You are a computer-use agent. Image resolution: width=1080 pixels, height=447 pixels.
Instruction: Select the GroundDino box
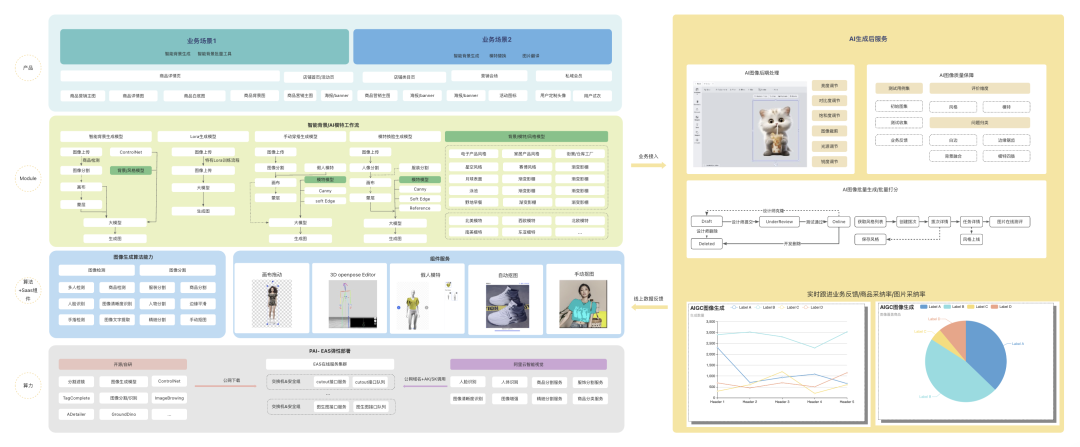pyautogui.click(x=123, y=415)
